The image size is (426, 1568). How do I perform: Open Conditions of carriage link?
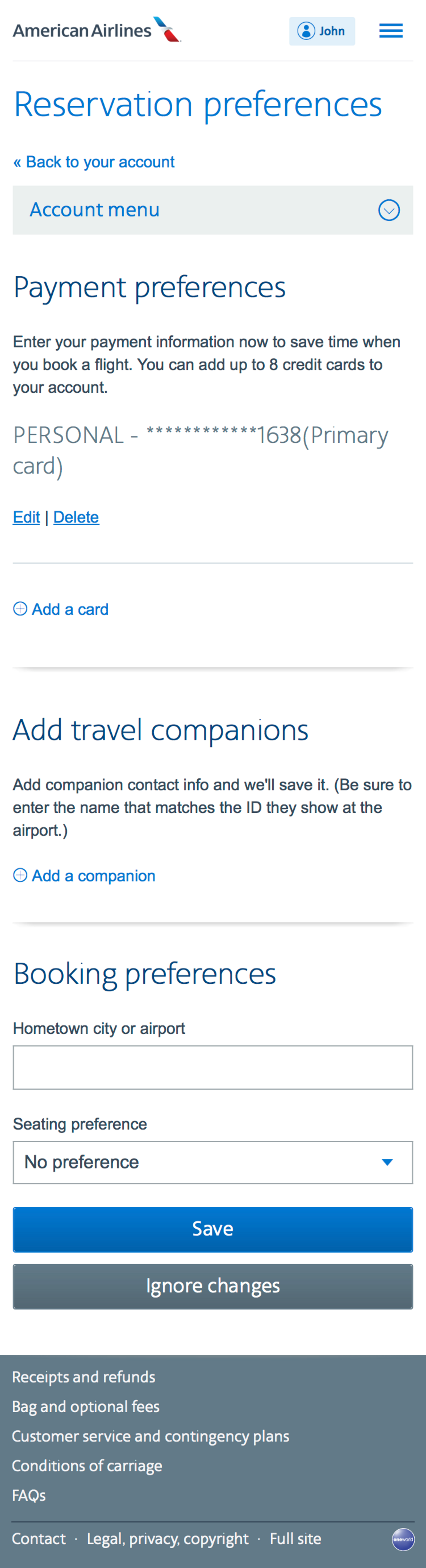[87, 1466]
